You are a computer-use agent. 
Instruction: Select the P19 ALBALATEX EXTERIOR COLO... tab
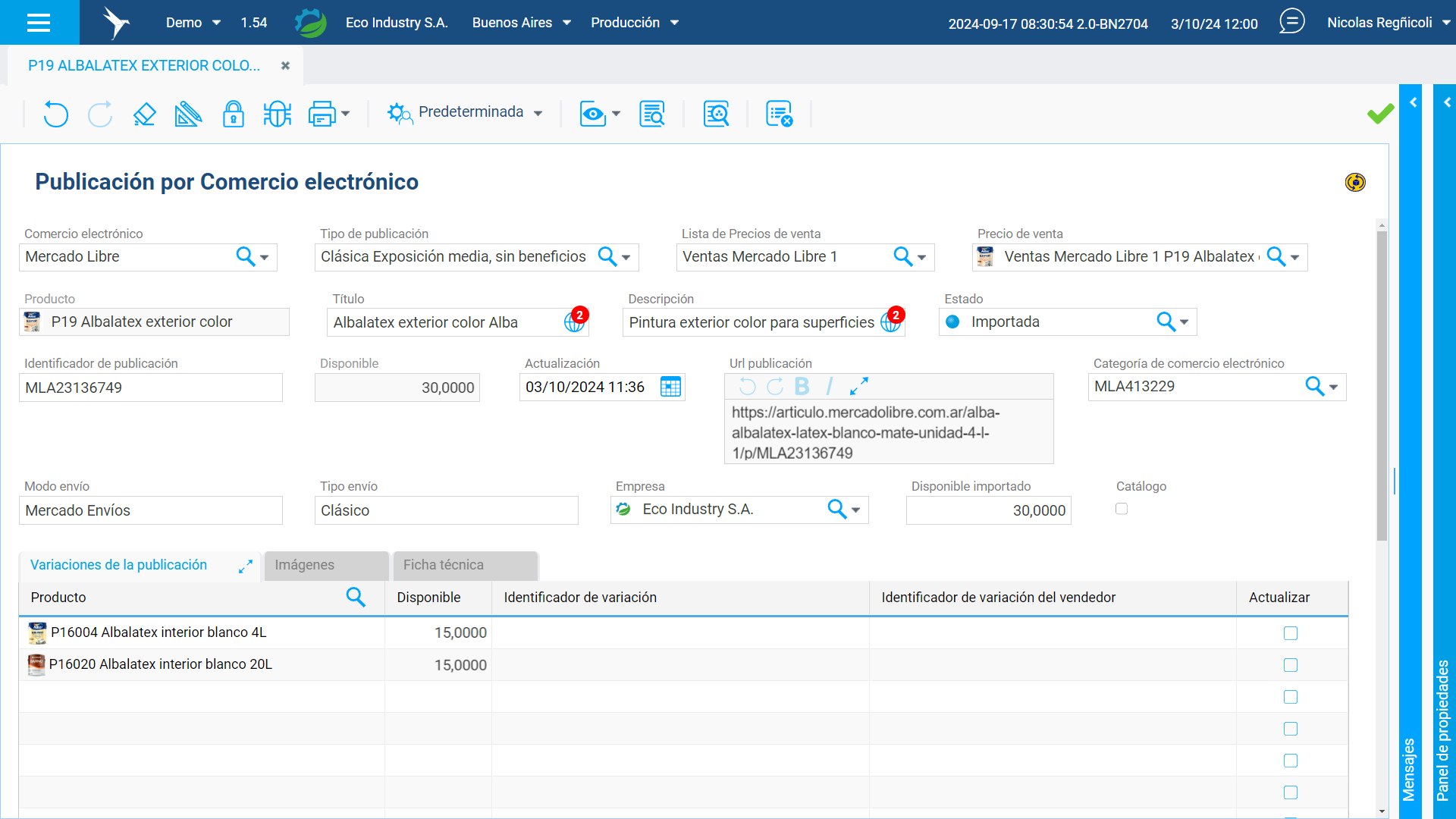[x=144, y=65]
